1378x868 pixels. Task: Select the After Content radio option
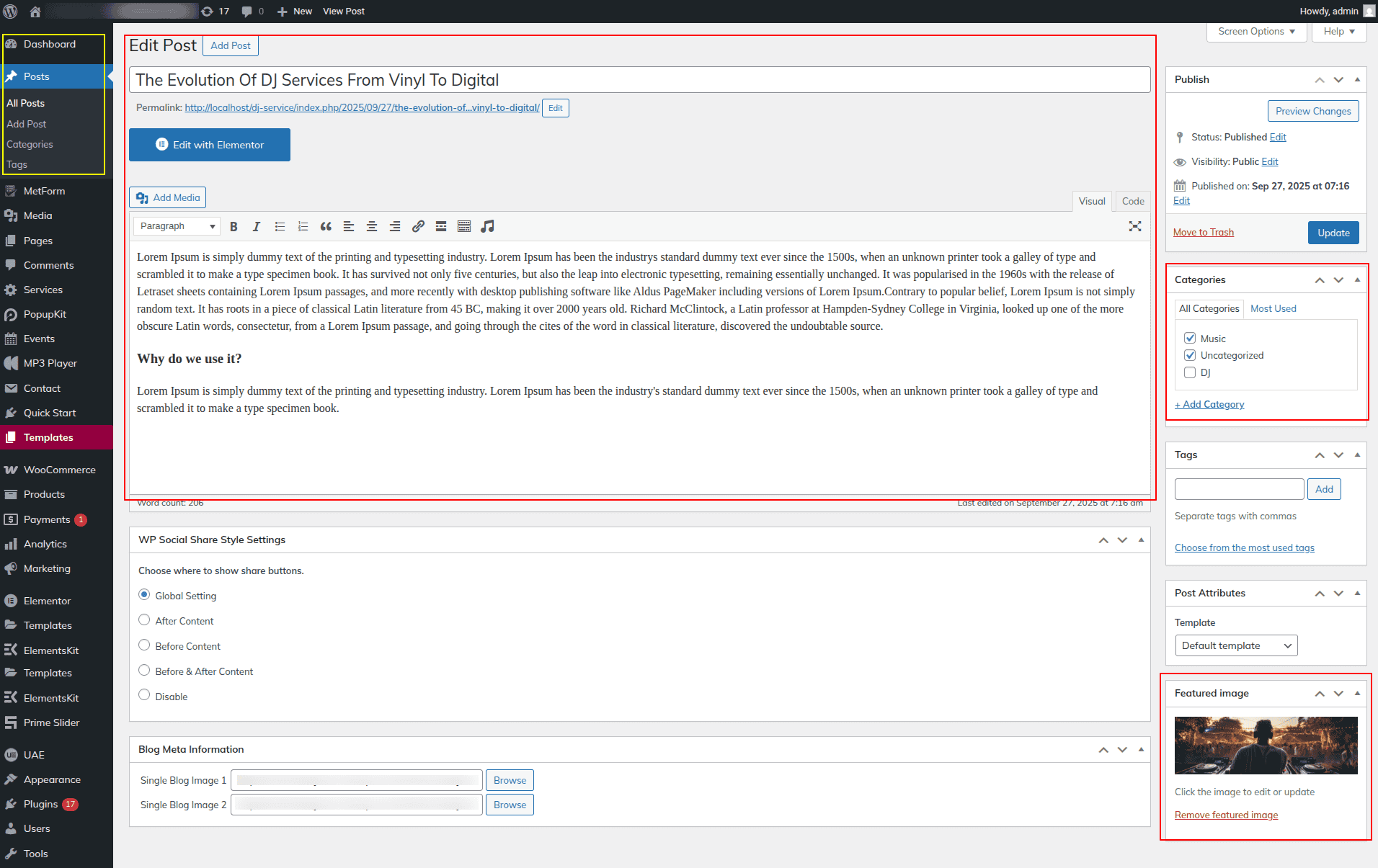click(144, 620)
